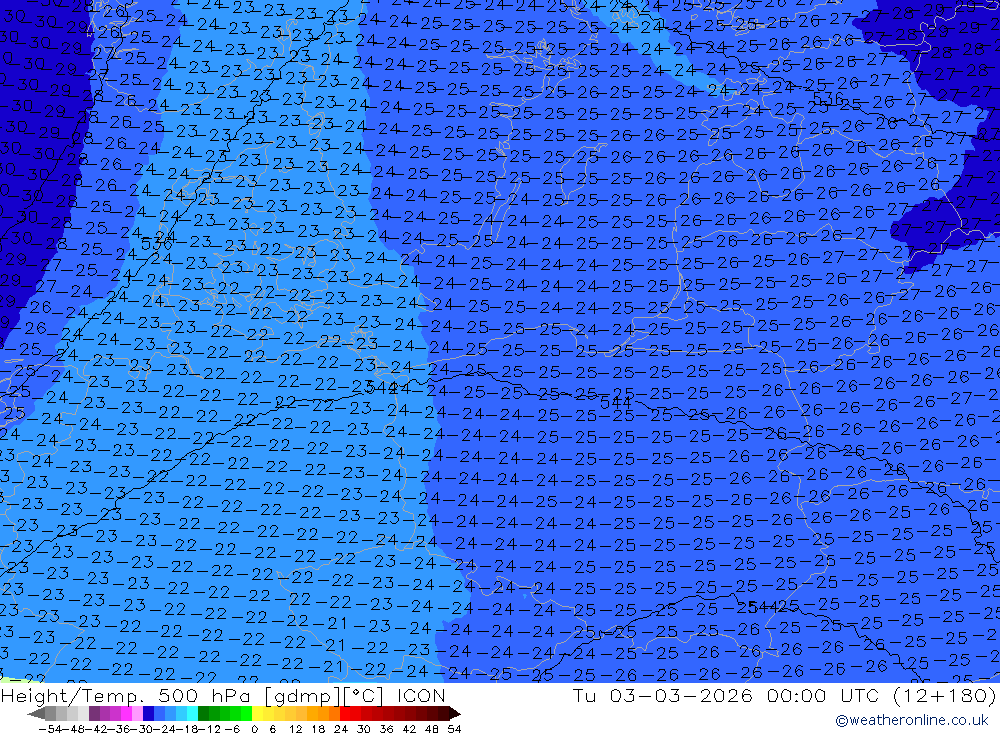Click the '0' label under the color legend
This screenshot has width=1000, height=733.
[x=254, y=729]
